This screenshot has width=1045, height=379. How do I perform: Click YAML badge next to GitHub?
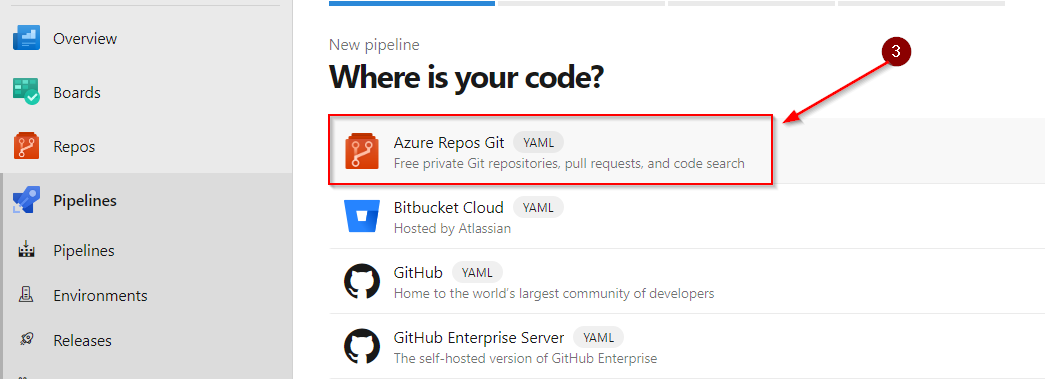click(x=477, y=272)
